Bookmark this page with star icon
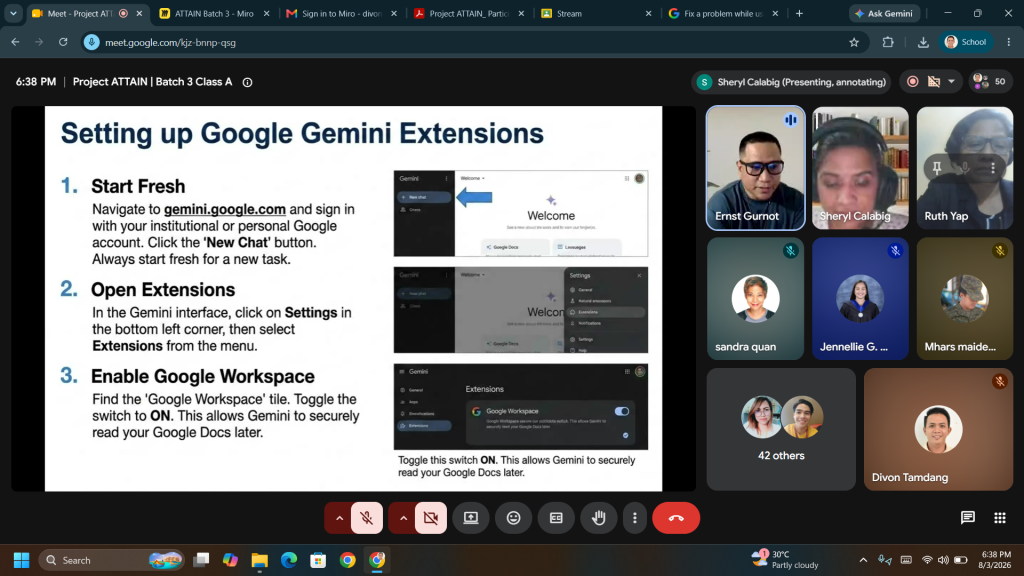The image size is (1024, 576). [854, 42]
